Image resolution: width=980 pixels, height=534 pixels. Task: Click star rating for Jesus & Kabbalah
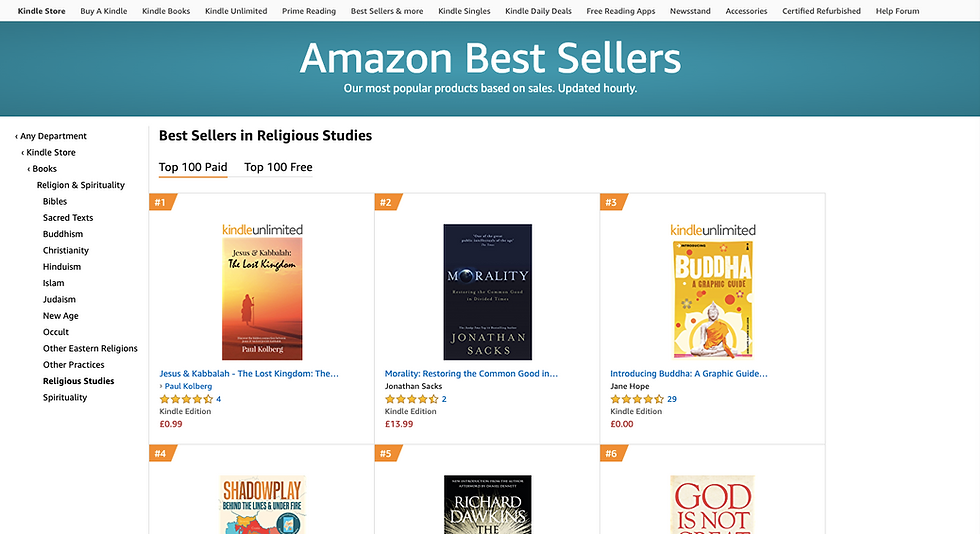(185, 399)
